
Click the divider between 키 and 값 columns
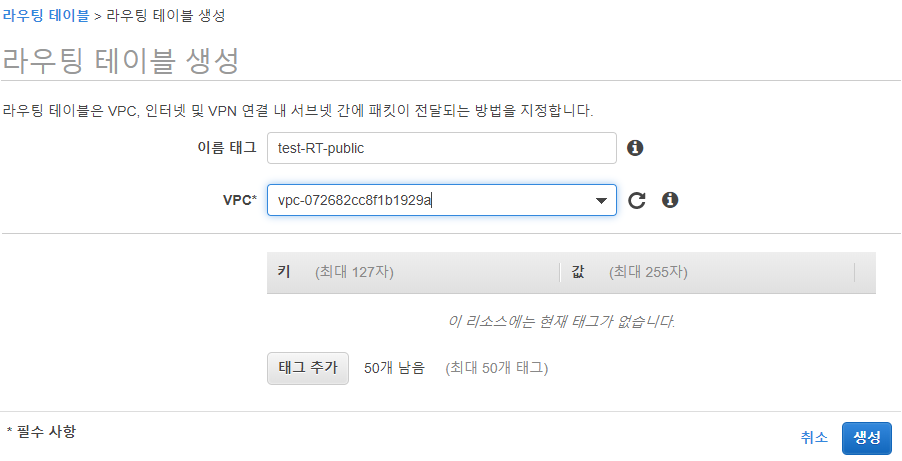pyautogui.click(x=560, y=272)
